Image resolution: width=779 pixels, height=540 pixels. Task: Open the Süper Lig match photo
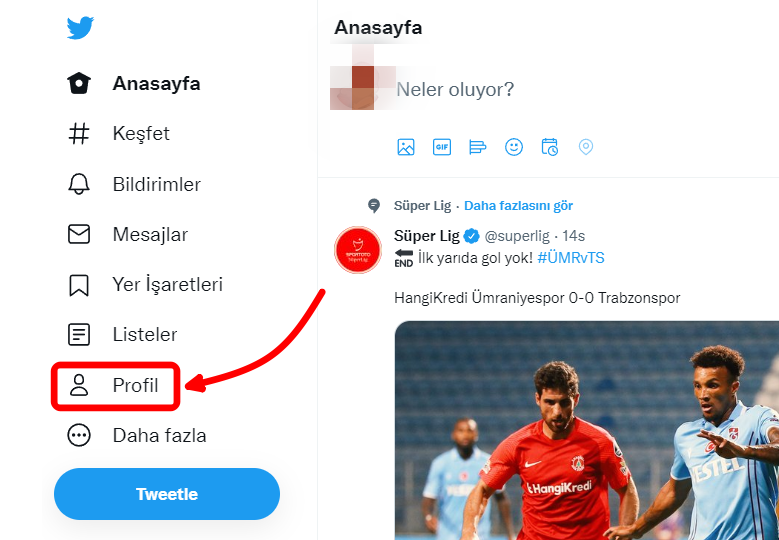(x=587, y=430)
